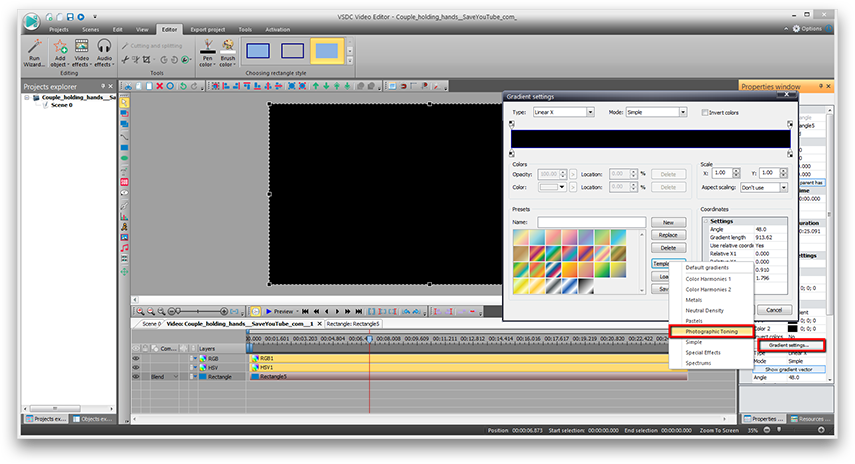Toggle visibility of the HSV layer
Viewport: 855px width, 464px height.
(x=136, y=367)
